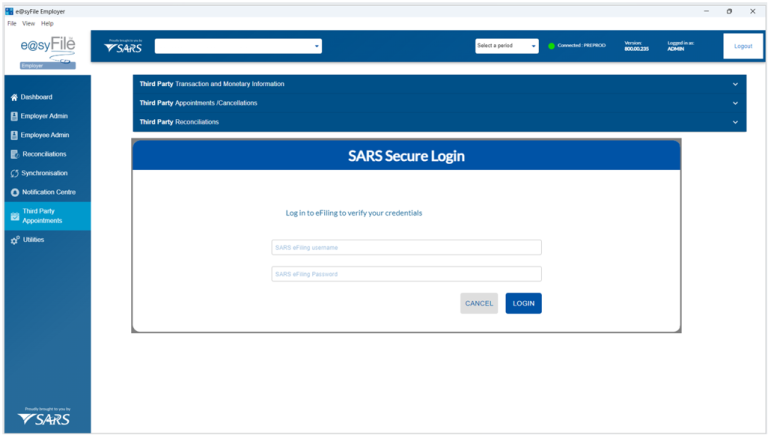Click the Logout button
768x435 pixels.
click(x=743, y=46)
